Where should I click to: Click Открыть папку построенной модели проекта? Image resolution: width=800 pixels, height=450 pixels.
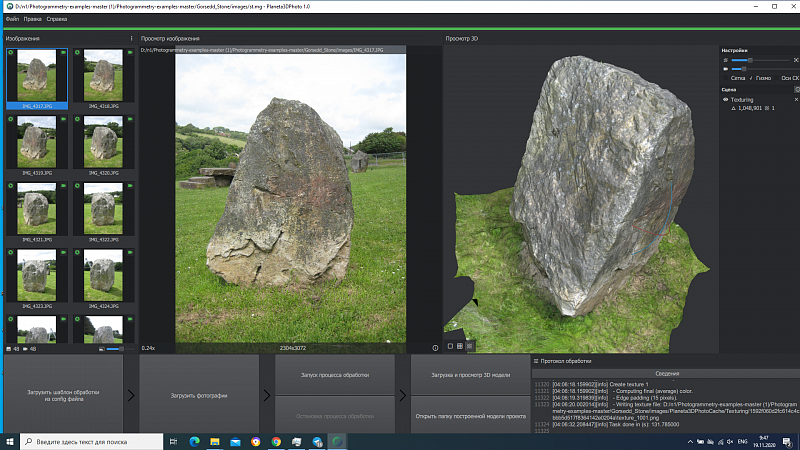point(470,415)
